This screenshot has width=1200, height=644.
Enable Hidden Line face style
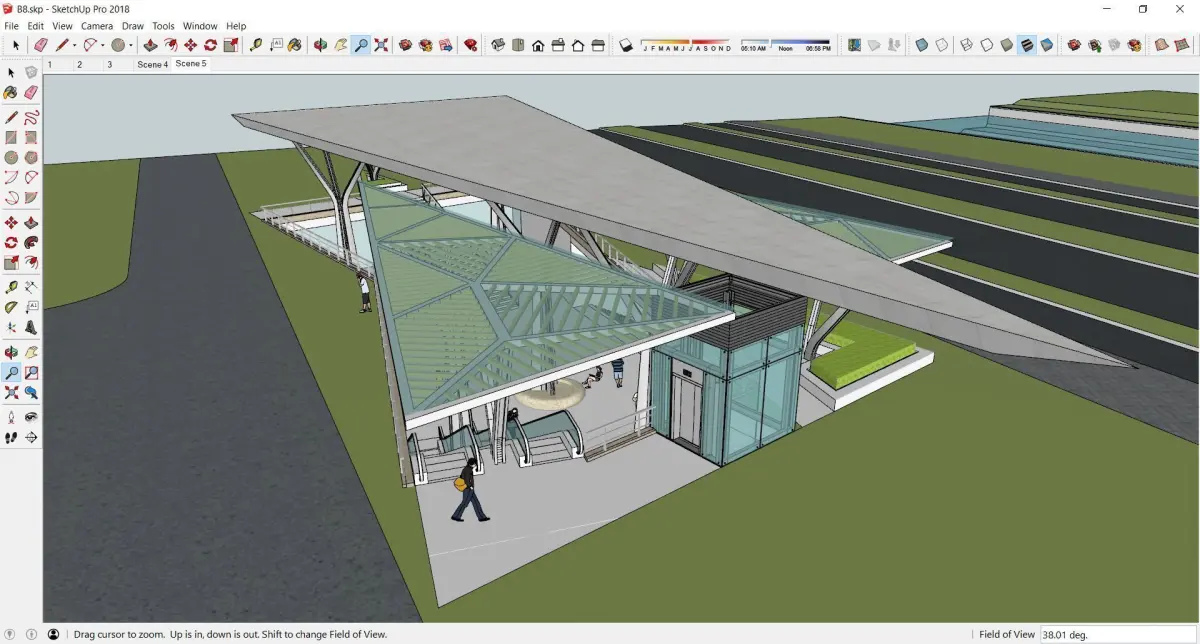986,45
